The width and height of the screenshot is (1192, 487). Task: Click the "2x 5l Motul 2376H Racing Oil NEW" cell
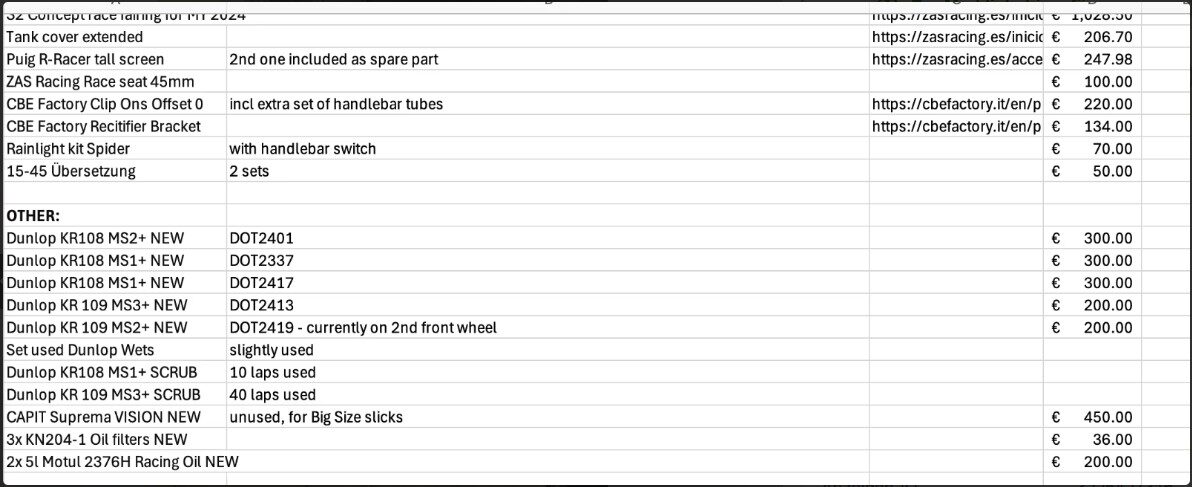tap(122, 461)
